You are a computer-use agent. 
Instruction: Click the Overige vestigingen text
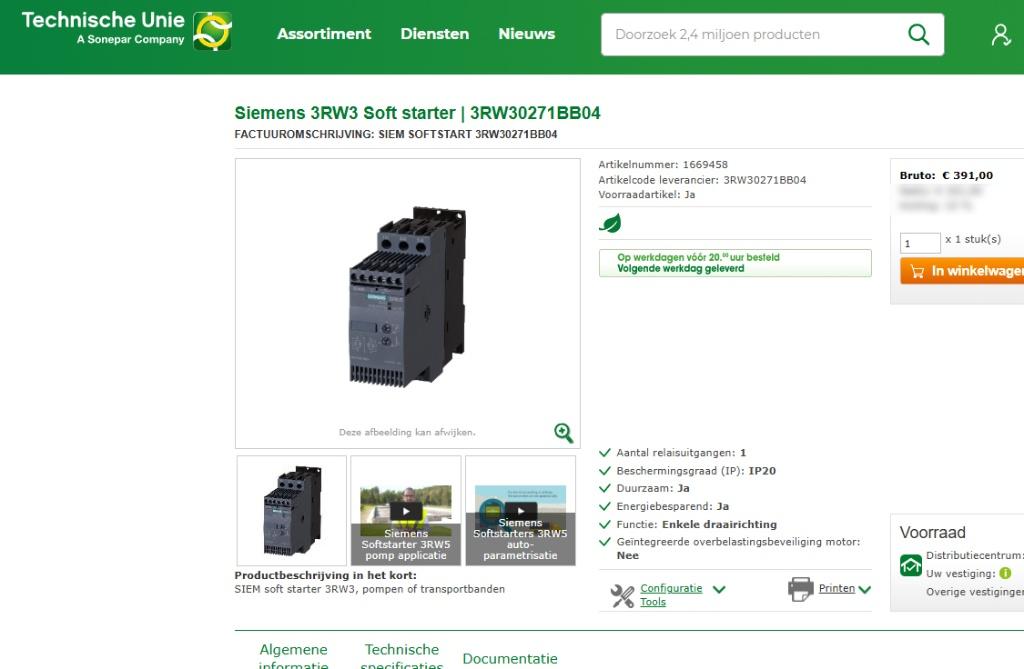(x=974, y=591)
